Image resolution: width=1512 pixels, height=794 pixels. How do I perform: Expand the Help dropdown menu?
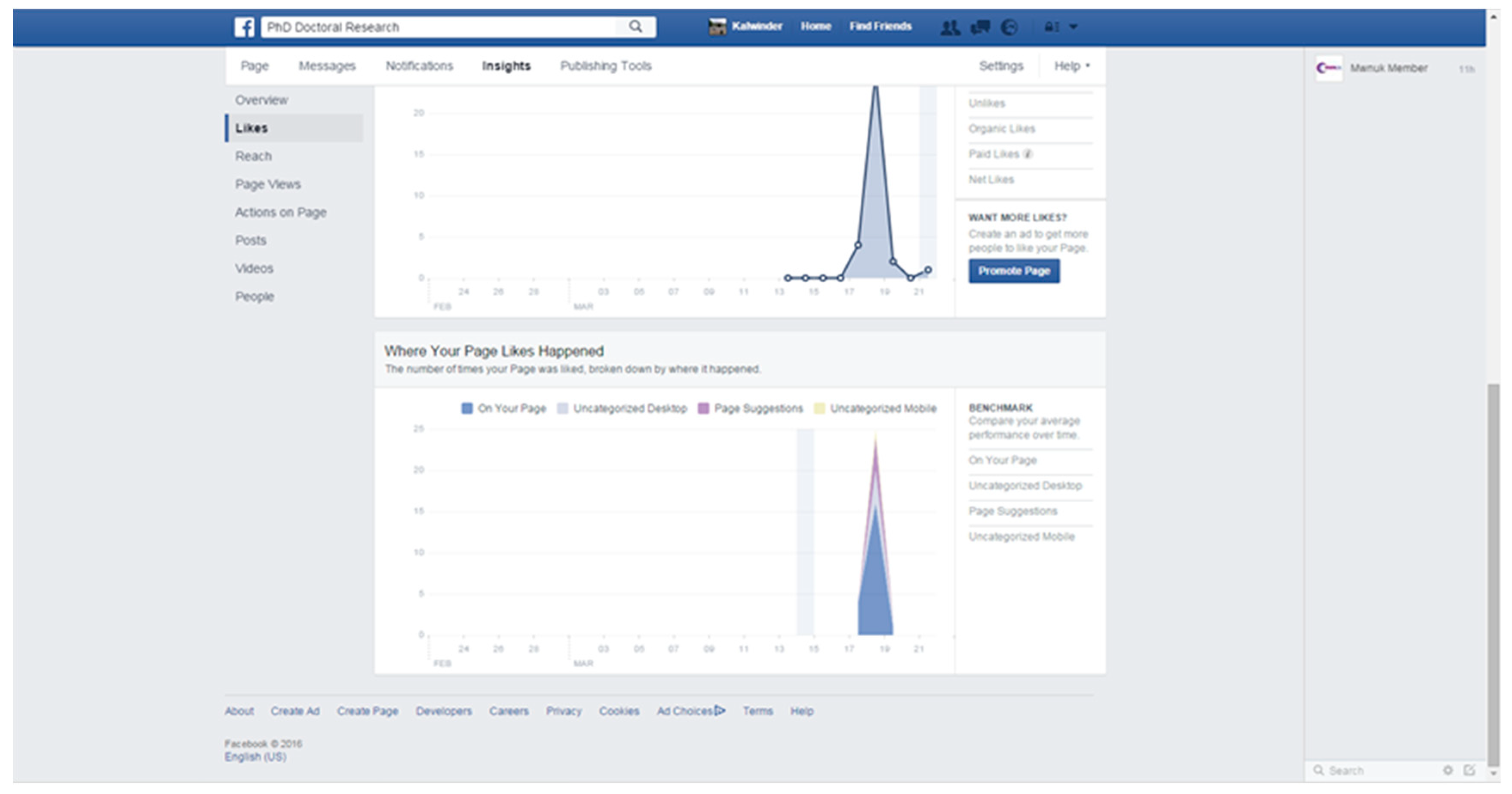(x=1072, y=66)
